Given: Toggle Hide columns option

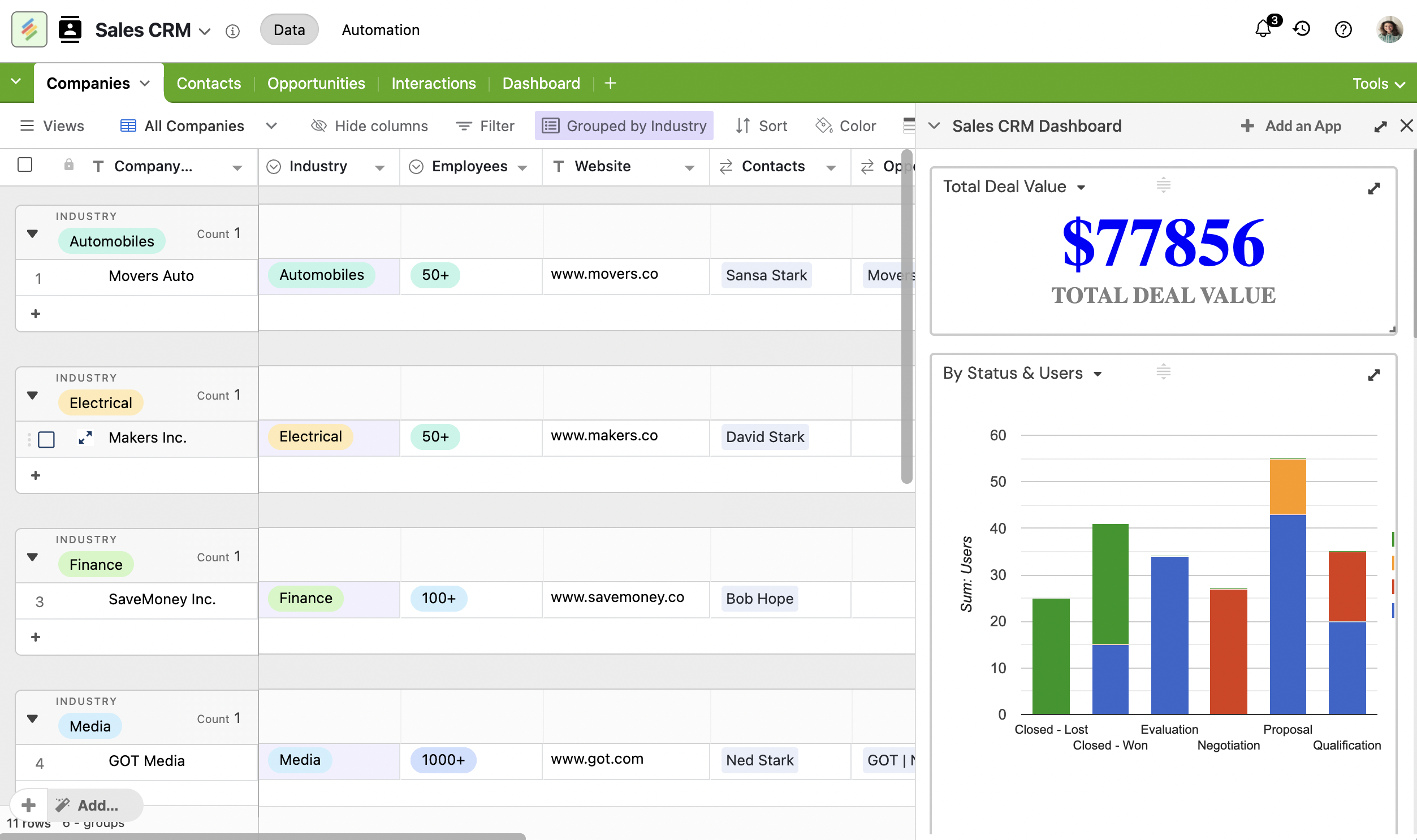Looking at the screenshot, I should coord(370,125).
